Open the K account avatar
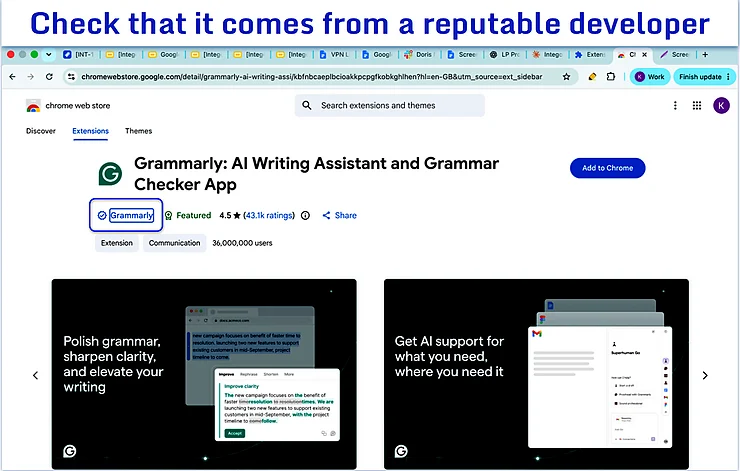 click(x=721, y=105)
